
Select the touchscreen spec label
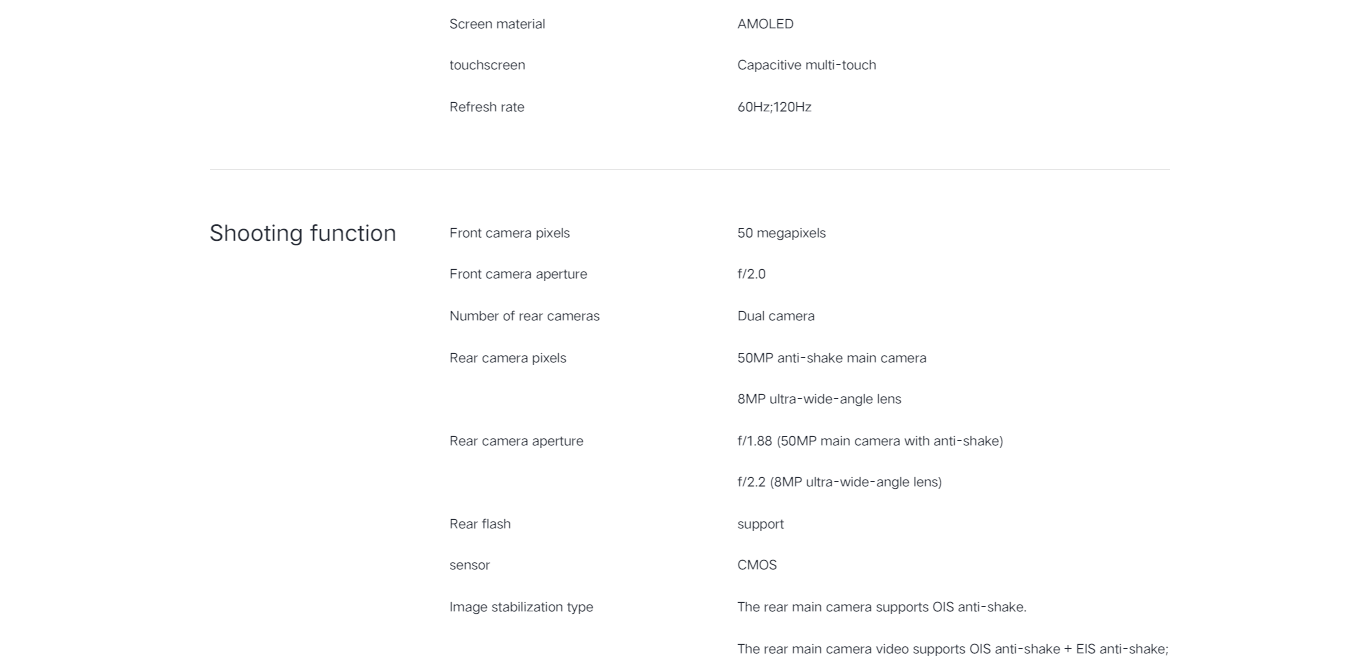pyautogui.click(x=487, y=65)
